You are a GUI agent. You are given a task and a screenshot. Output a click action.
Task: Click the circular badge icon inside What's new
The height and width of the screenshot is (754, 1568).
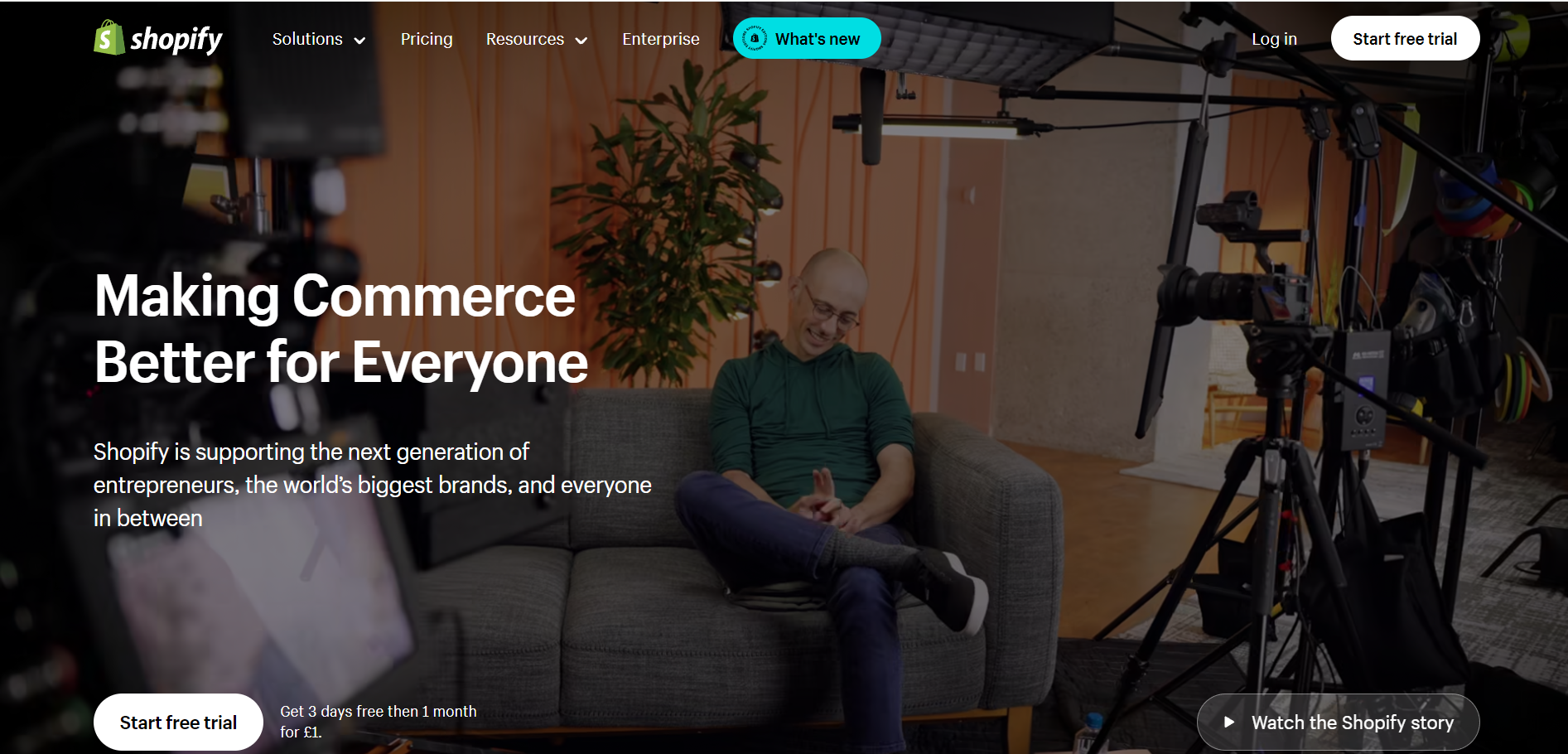[755, 37]
